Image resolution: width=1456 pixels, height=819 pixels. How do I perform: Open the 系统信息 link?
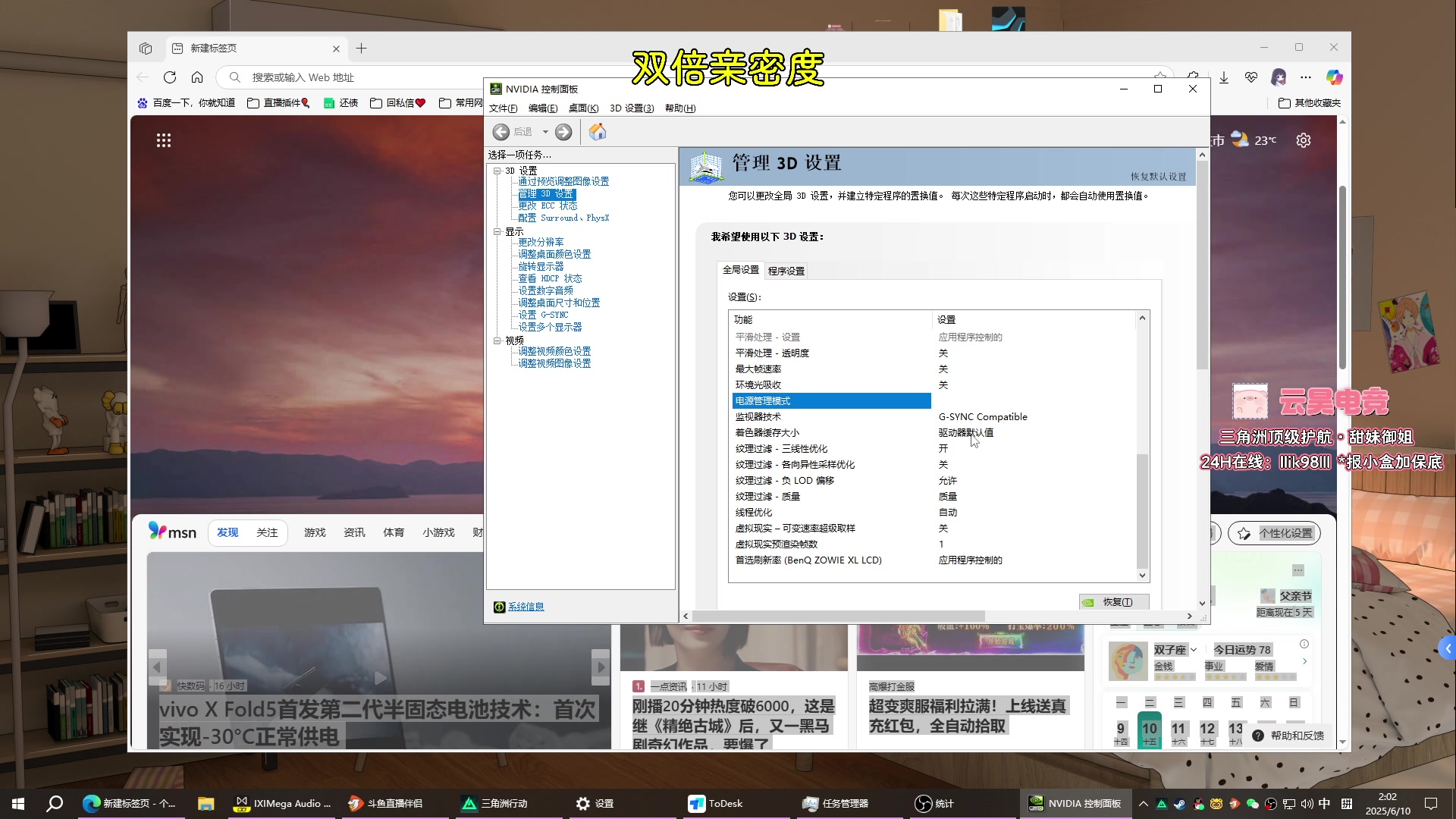pyautogui.click(x=526, y=607)
